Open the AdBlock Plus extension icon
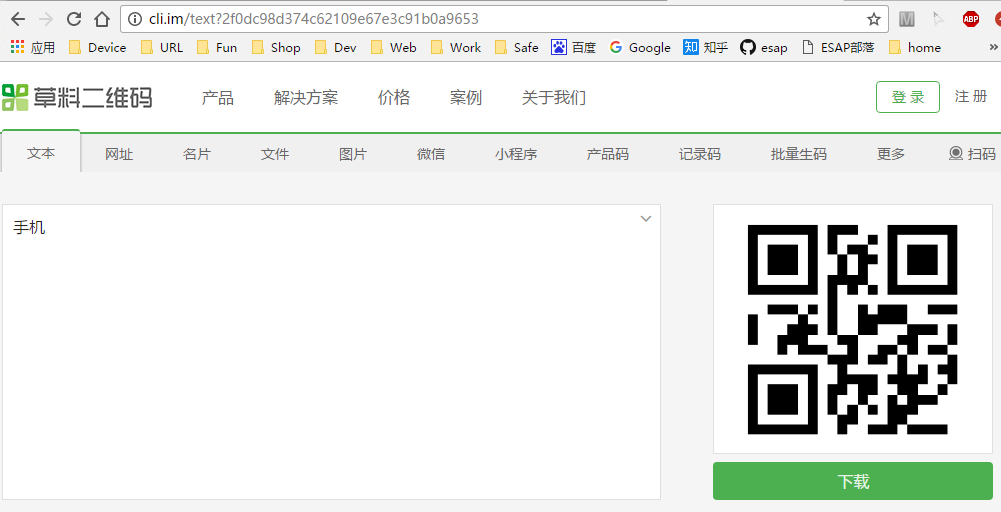Viewport: 1001px width, 512px height. 971,19
